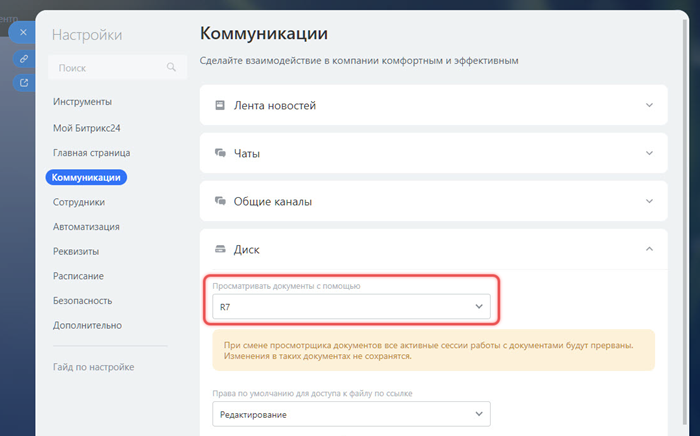The height and width of the screenshot is (436, 700).
Task: Expand the Общие каналы chevron
Action: (x=649, y=201)
